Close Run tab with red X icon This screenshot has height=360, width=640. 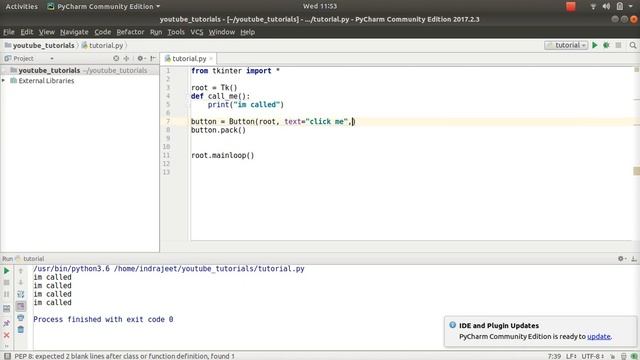(7, 335)
